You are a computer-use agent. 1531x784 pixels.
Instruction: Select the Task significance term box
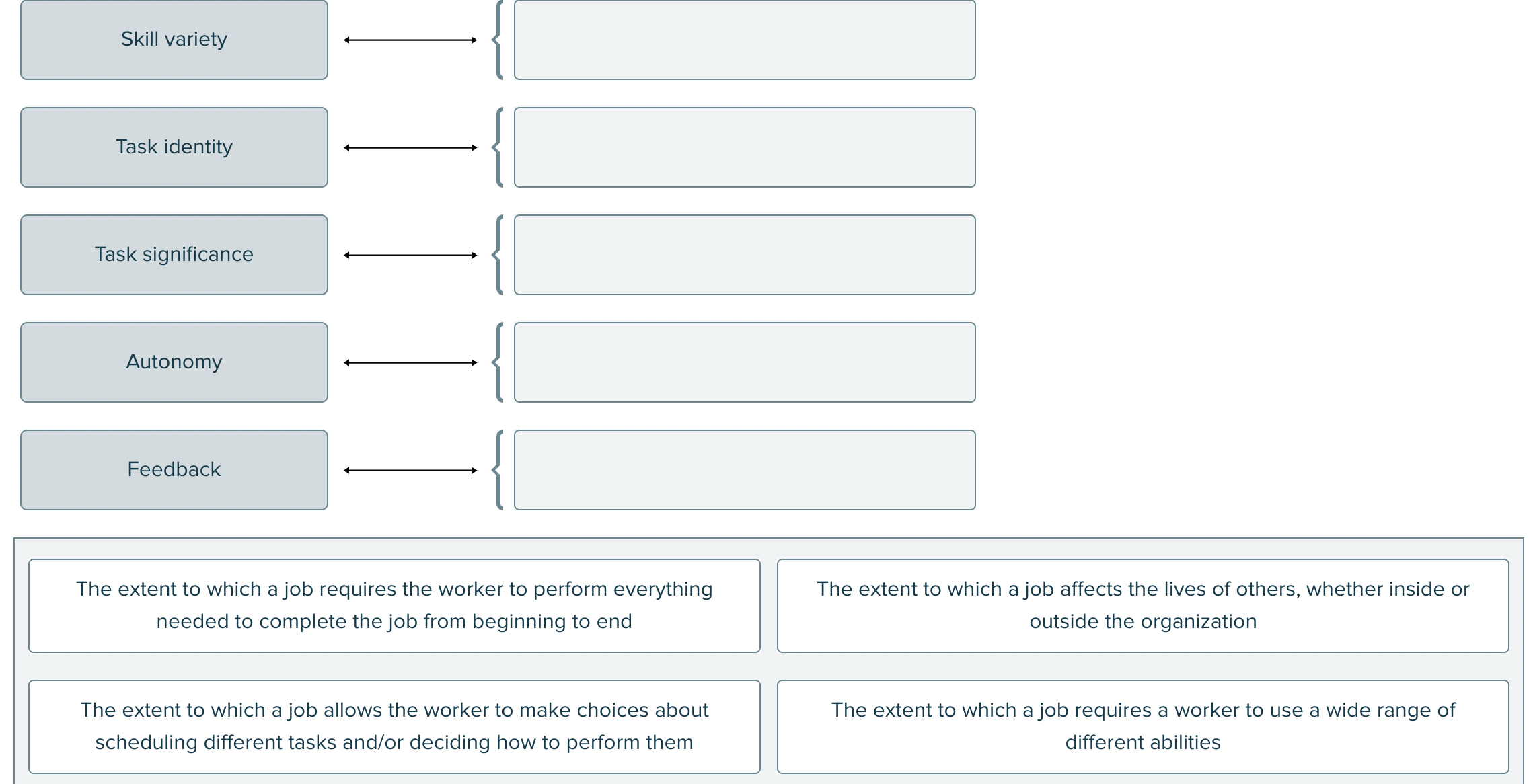click(x=174, y=254)
